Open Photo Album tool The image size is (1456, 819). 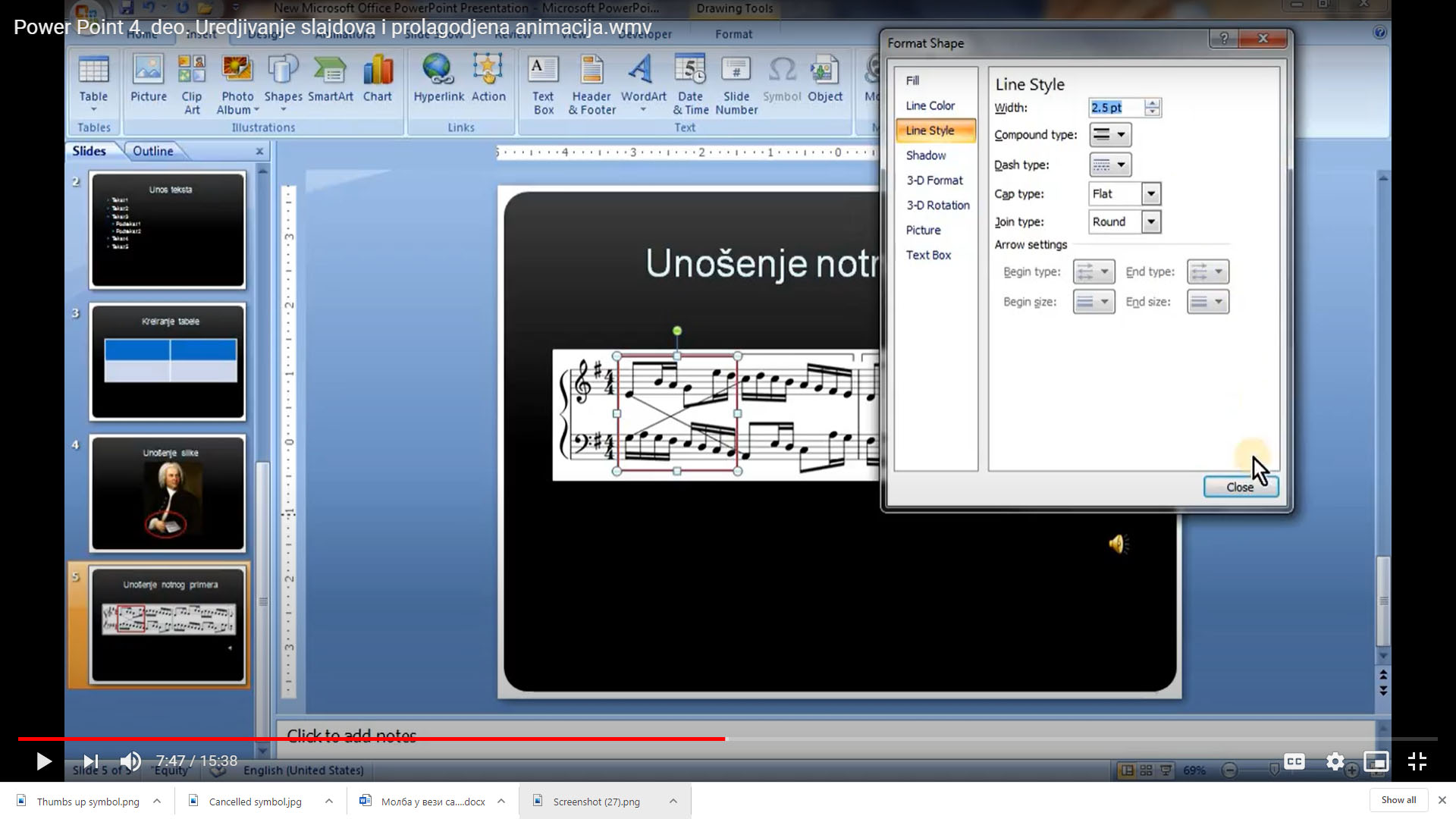[237, 84]
